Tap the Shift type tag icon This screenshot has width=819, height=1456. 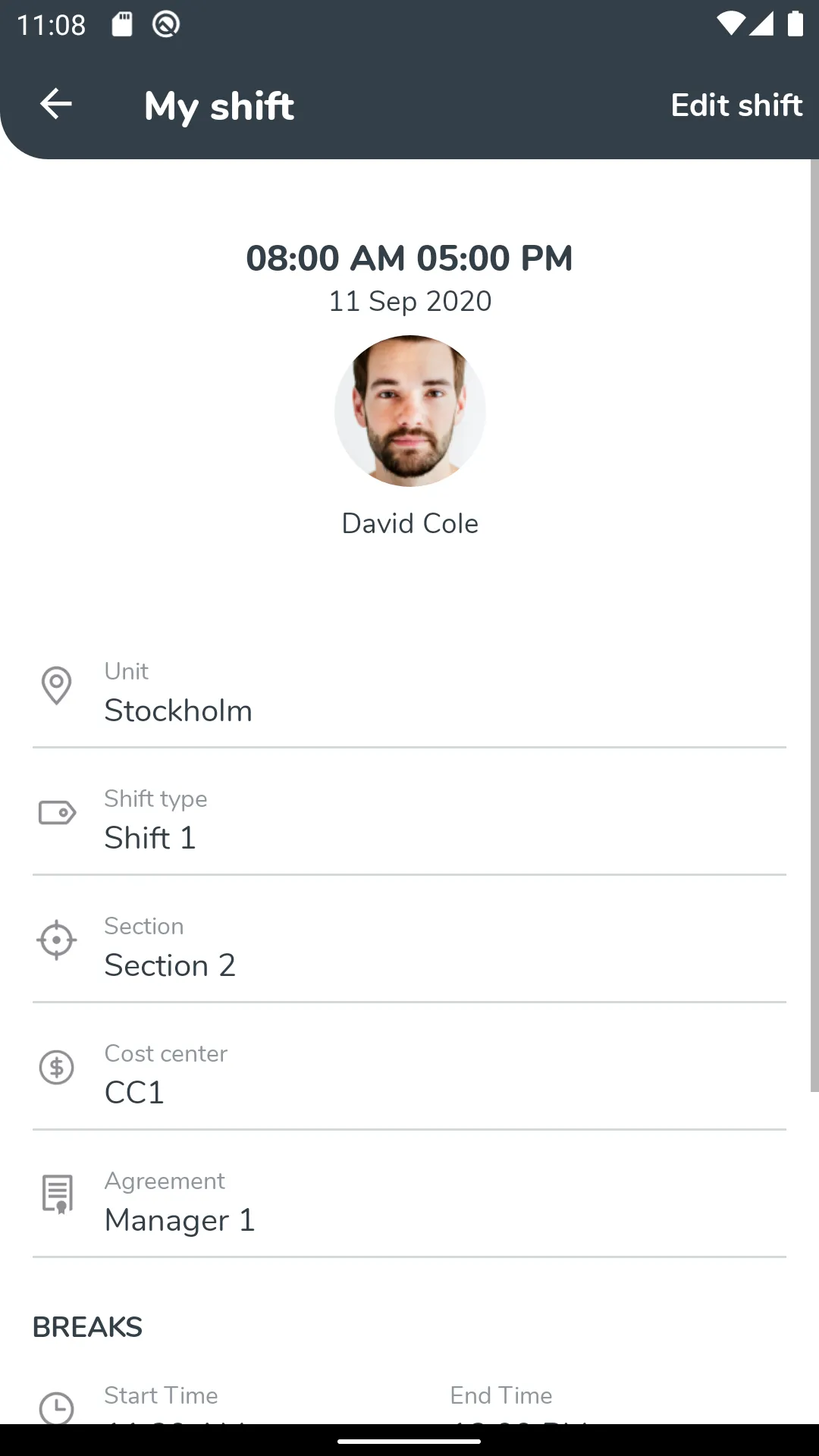pos(57,813)
